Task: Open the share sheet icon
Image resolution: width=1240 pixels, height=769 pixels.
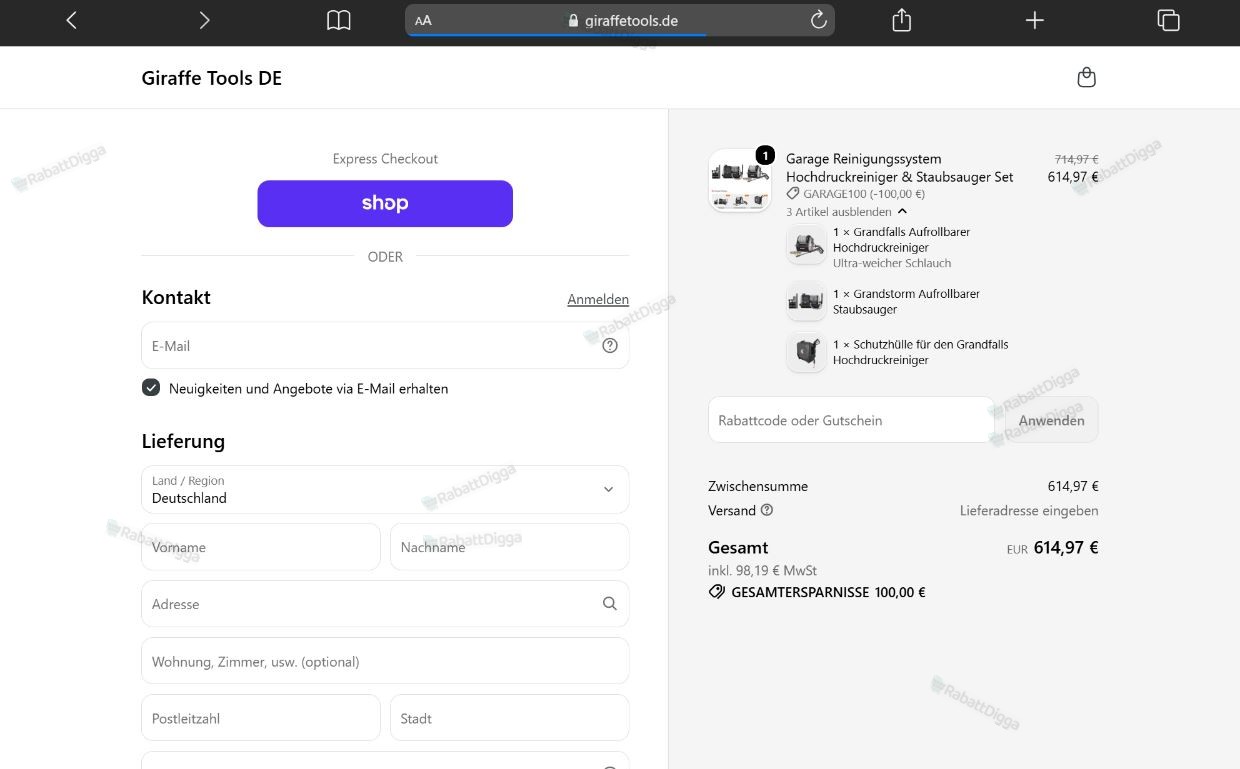Action: [x=902, y=20]
